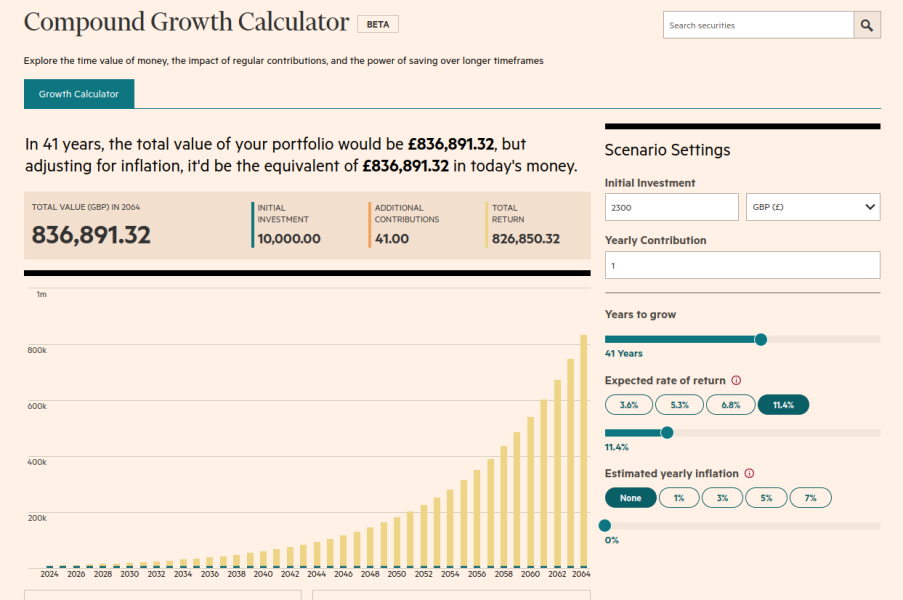Click the Scenario Settings heading

pos(667,150)
